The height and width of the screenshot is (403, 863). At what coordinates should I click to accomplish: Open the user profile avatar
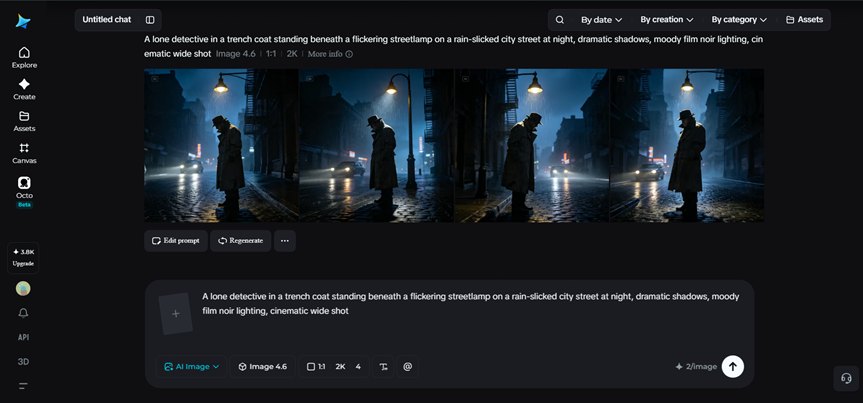pyautogui.click(x=23, y=288)
